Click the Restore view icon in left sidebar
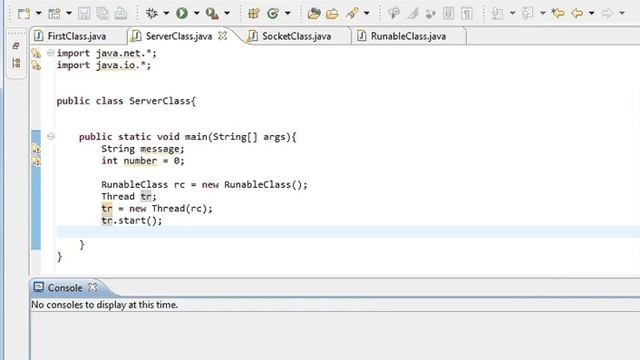The image size is (640, 360). [x=16, y=46]
